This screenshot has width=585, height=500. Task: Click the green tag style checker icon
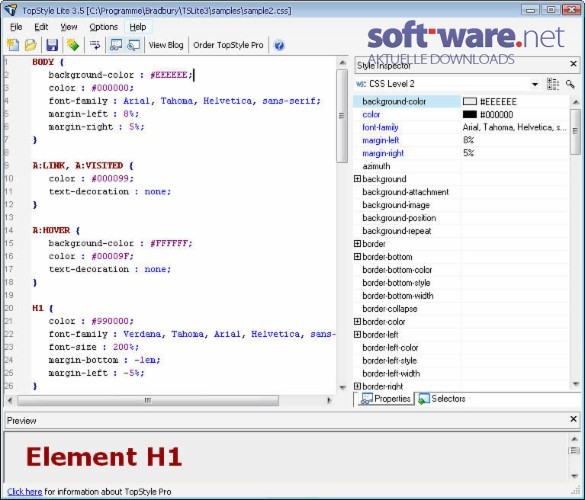(73, 45)
